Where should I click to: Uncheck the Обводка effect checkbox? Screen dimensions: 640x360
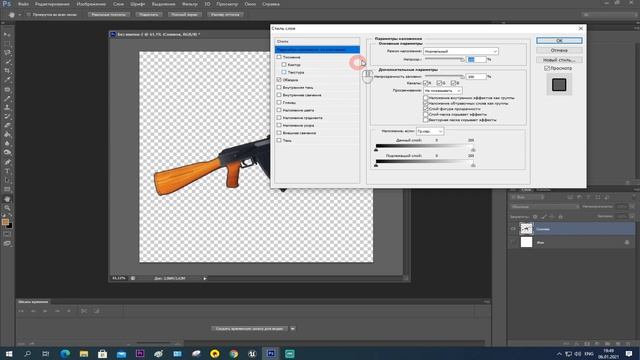279,80
